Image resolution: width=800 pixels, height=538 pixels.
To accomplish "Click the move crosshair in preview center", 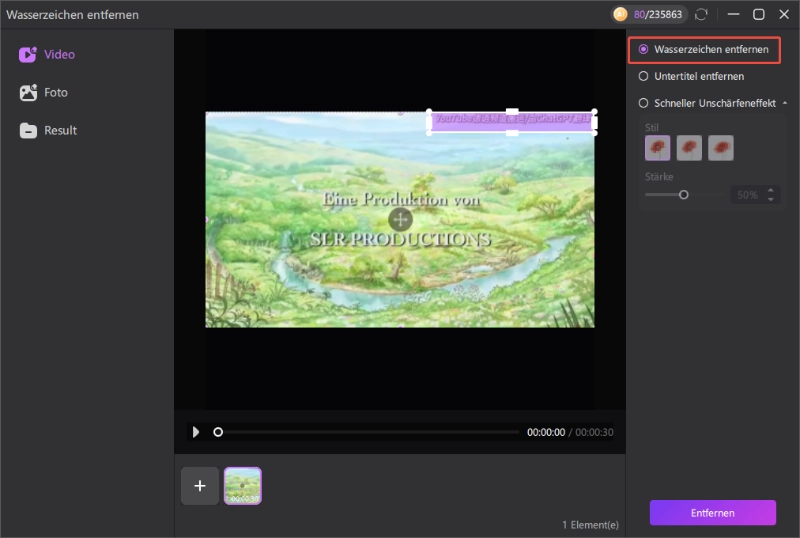I will [400, 219].
